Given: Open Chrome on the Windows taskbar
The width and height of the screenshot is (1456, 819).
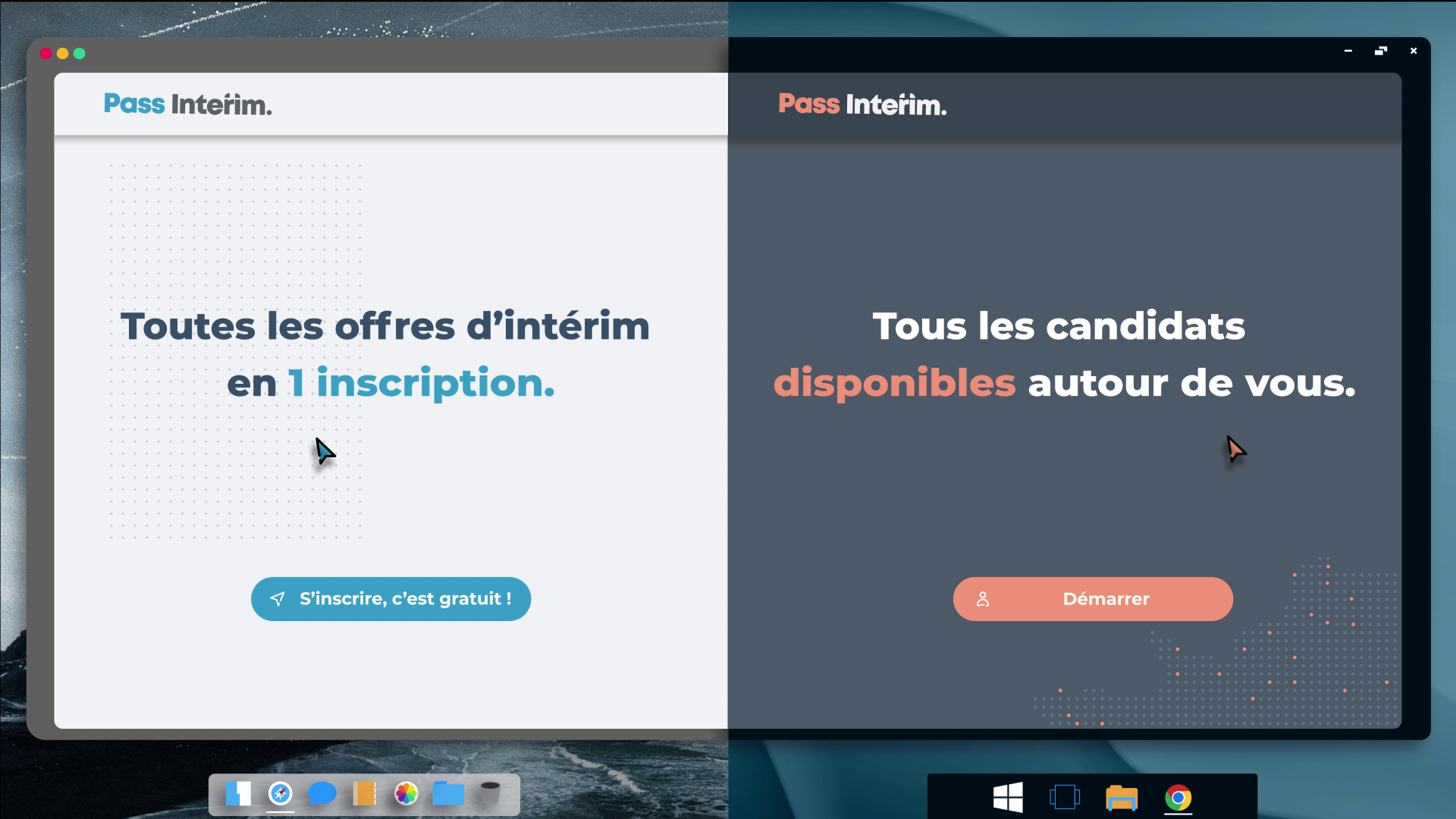Looking at the screenshot, I should pos(1178,798).
